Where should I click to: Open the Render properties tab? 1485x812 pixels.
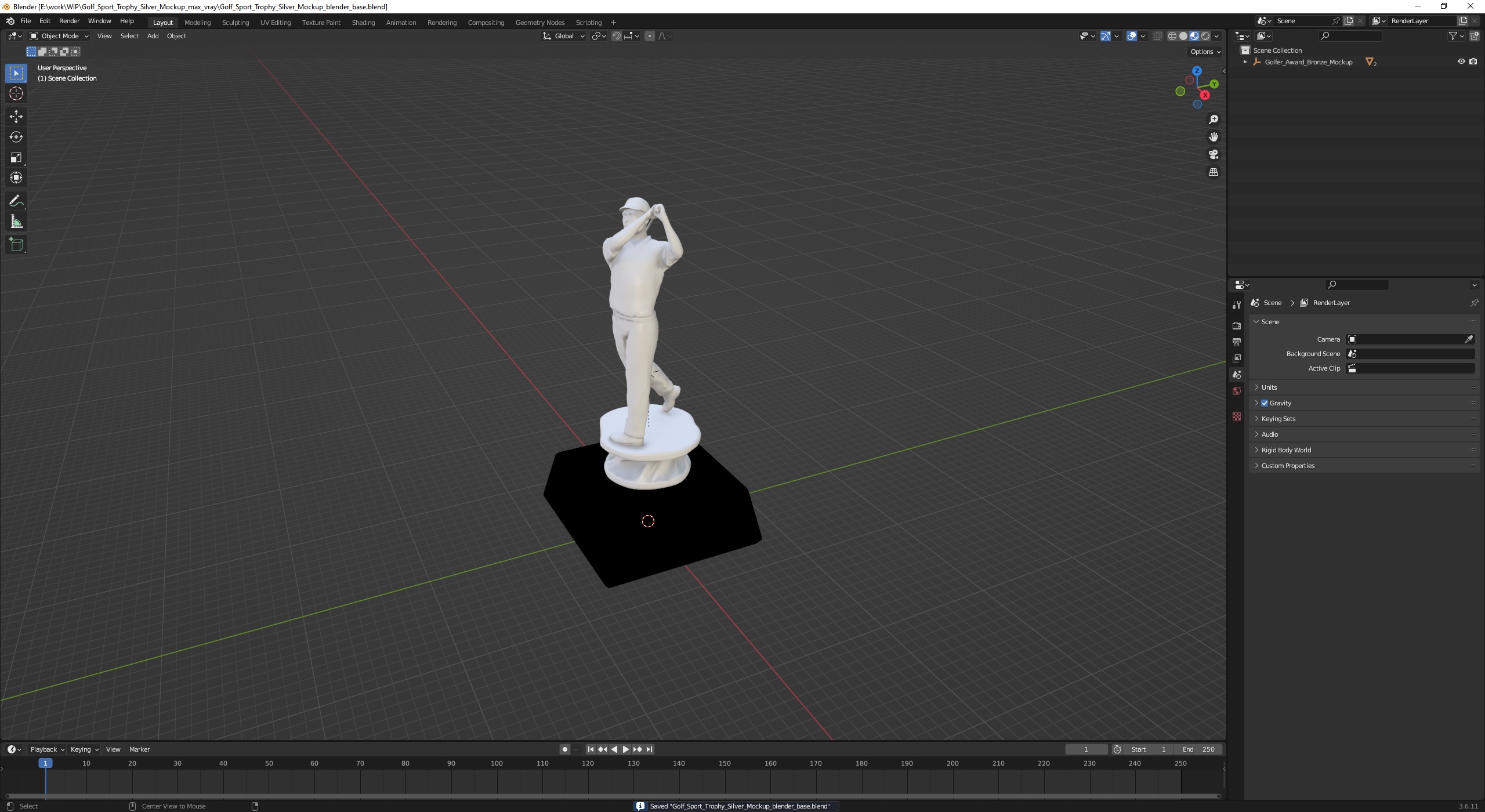1236,325
